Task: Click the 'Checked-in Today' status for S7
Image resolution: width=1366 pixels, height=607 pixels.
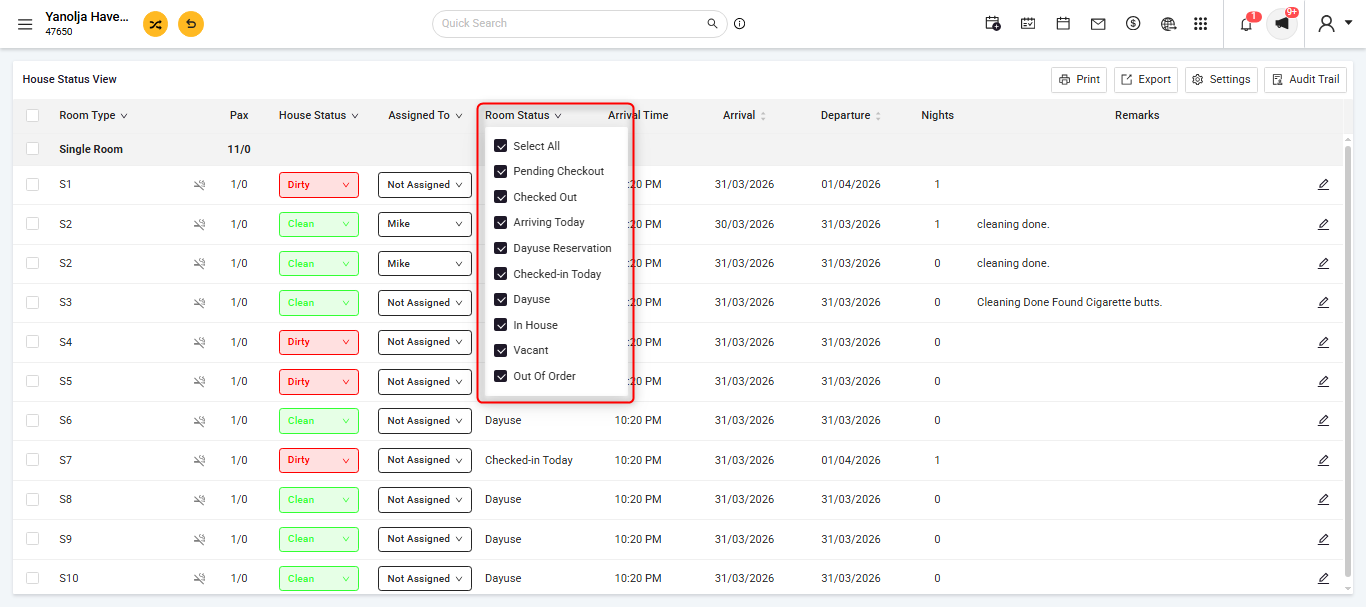Action: pos(529,460)
